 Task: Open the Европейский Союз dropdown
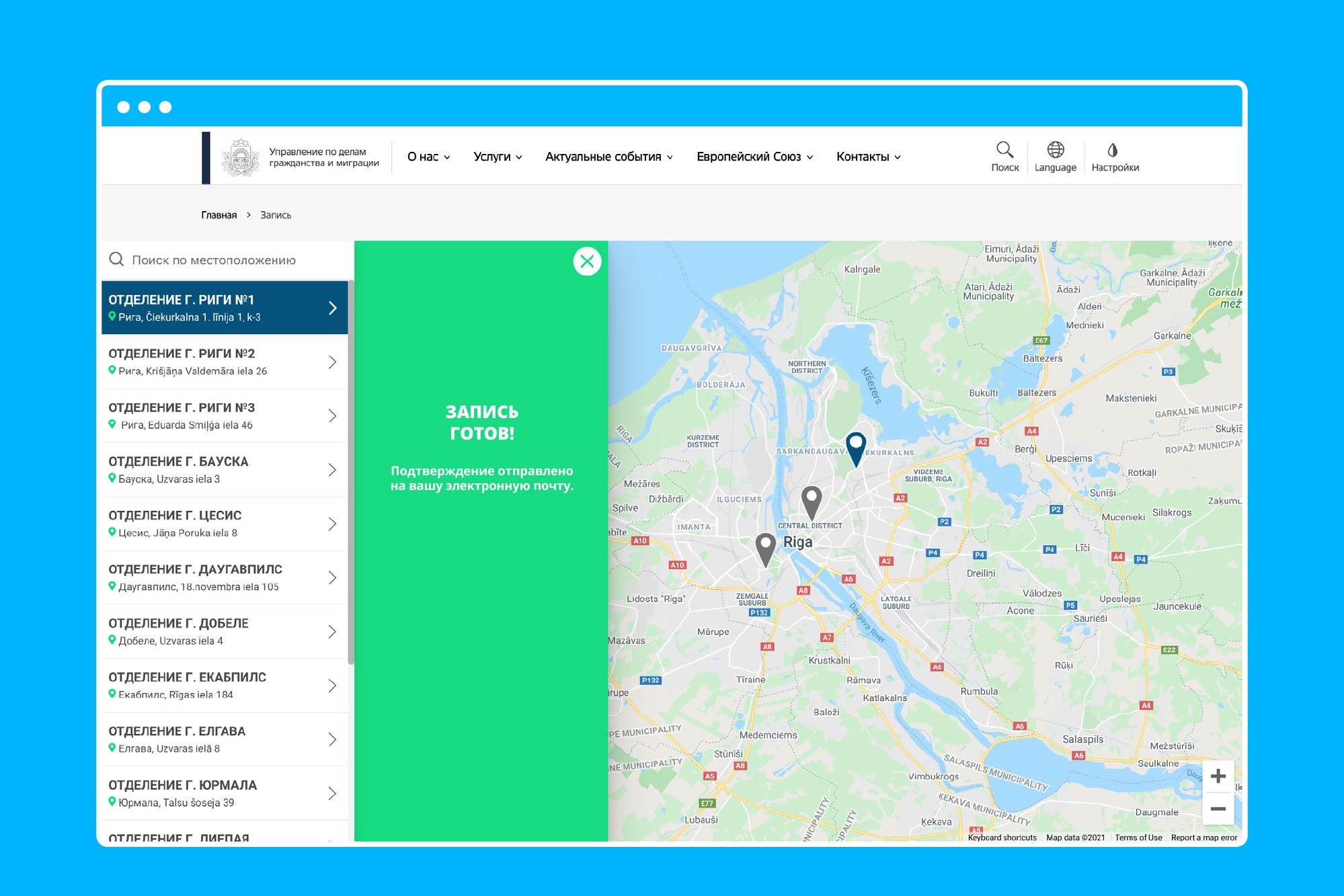(x=754, y=157)
